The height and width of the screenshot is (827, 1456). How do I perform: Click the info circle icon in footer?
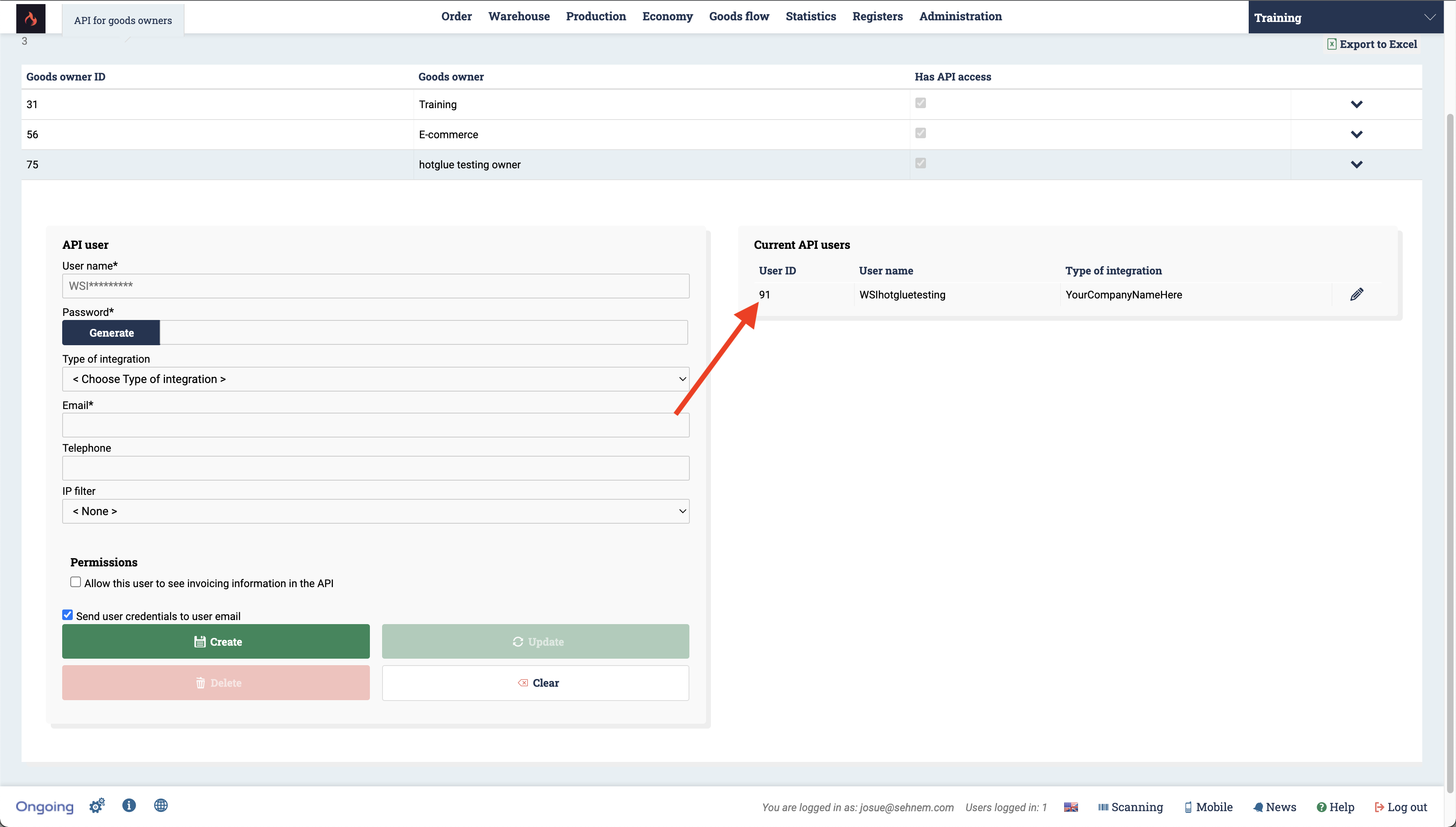[x=129, y=805]
